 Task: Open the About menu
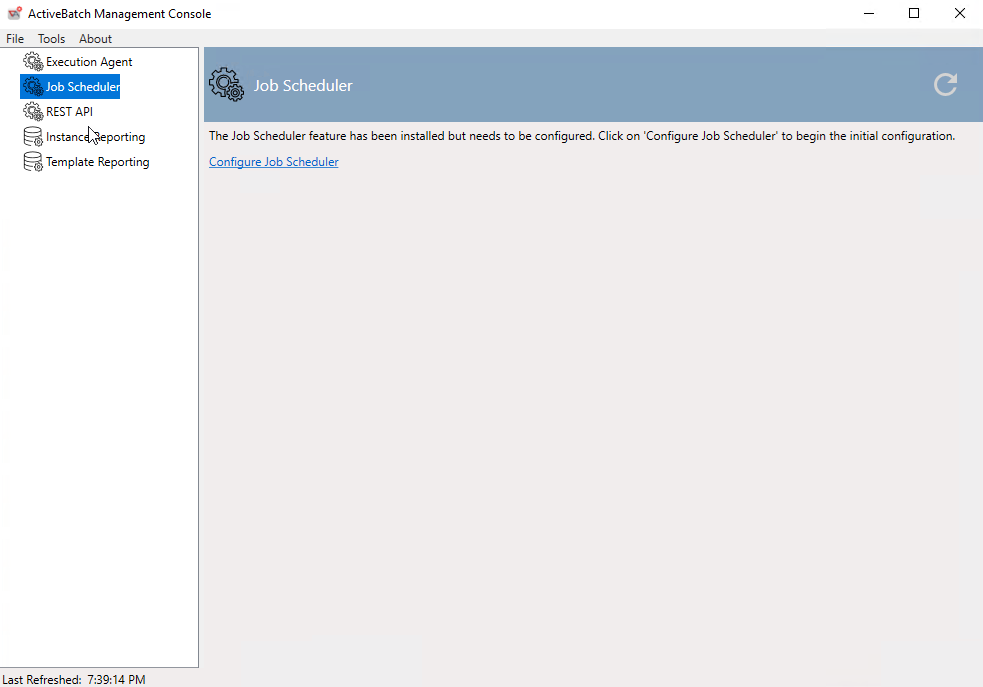click(95, 38)
